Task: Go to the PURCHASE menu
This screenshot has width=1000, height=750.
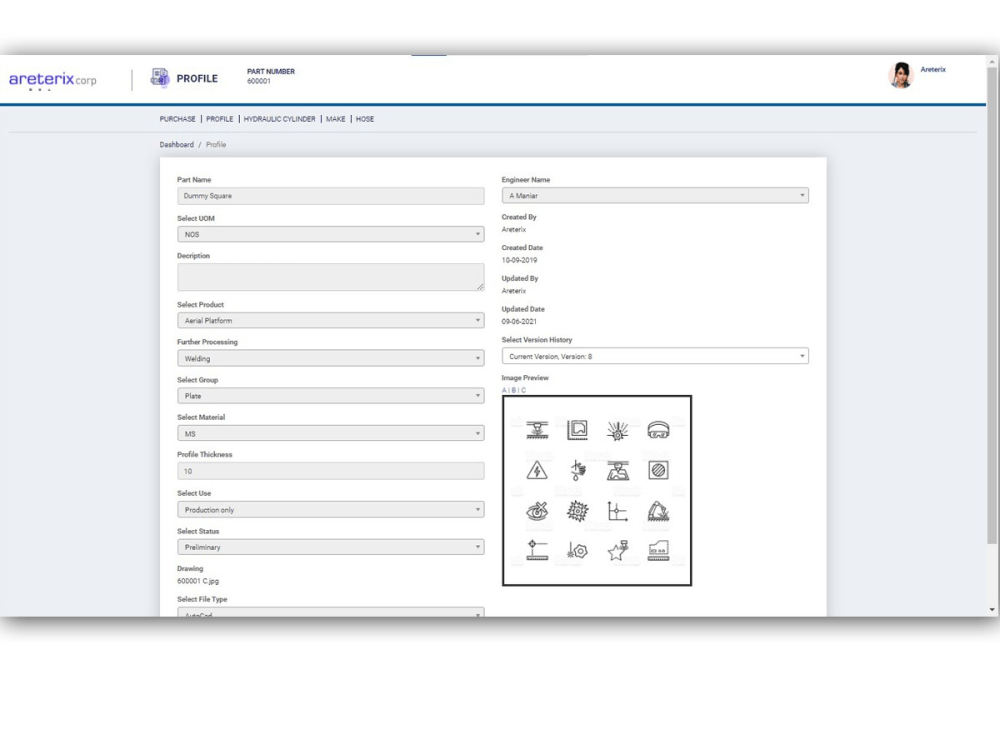Action: (x=177, y=119)
